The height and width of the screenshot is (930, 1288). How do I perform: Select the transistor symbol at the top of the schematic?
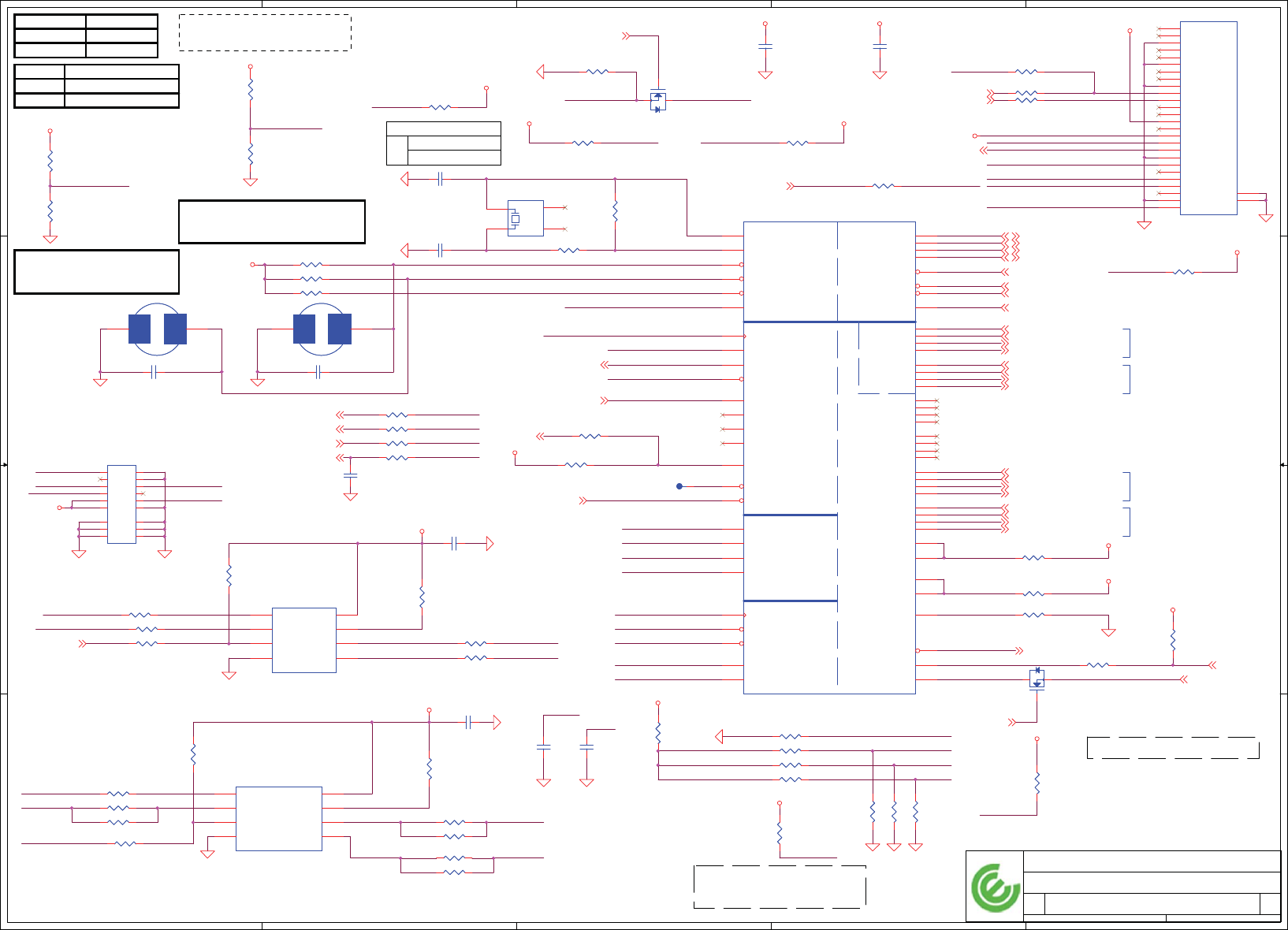(x=658, y=101)
